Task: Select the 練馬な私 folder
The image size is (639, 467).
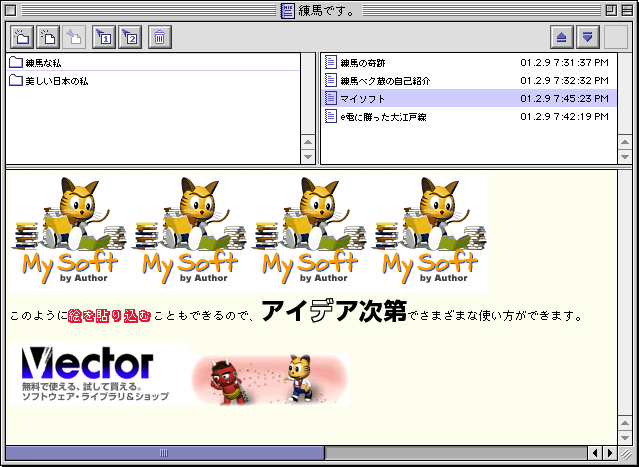Action: point(153,62)
